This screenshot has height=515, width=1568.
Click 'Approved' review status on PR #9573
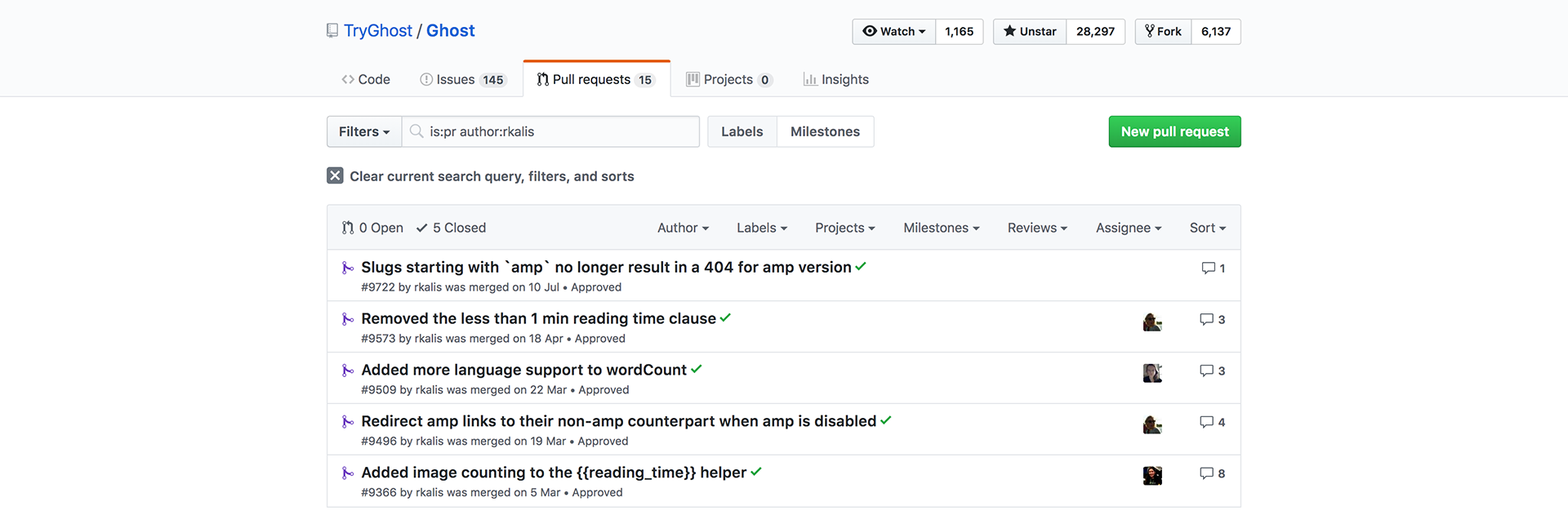(x=600, y=339)
